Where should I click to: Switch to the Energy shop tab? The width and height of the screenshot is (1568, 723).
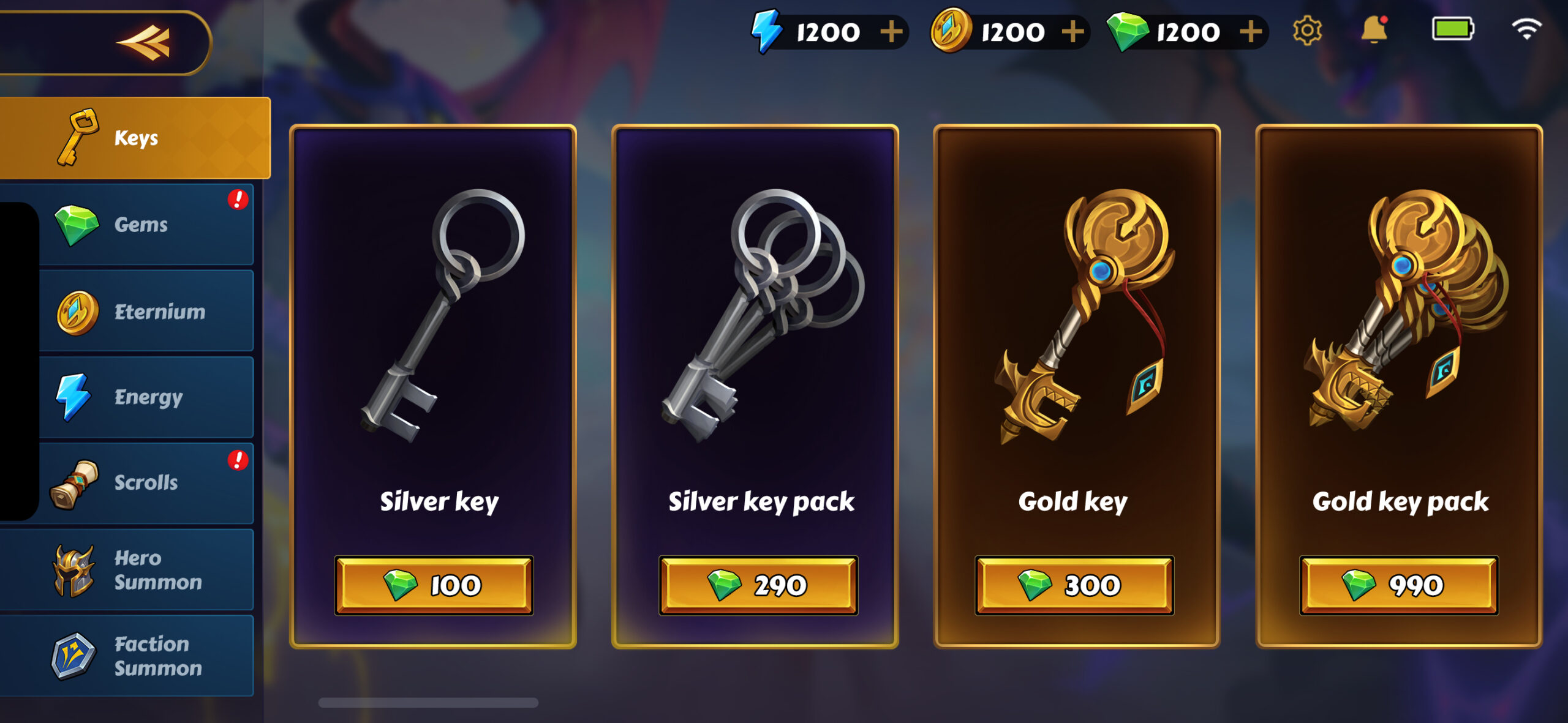[146, 397]
